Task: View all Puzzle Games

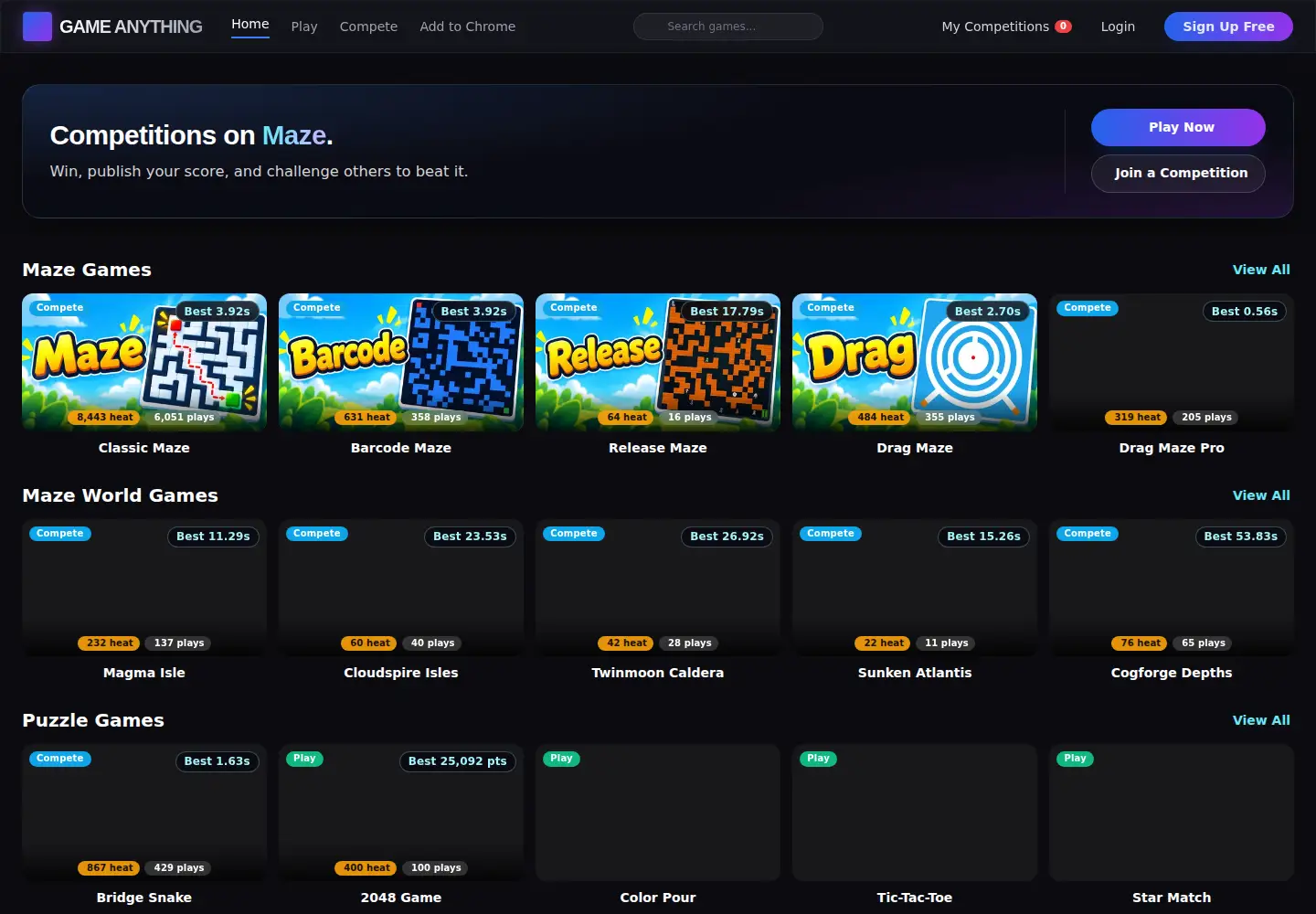Action: click(x=1261, y=720)
